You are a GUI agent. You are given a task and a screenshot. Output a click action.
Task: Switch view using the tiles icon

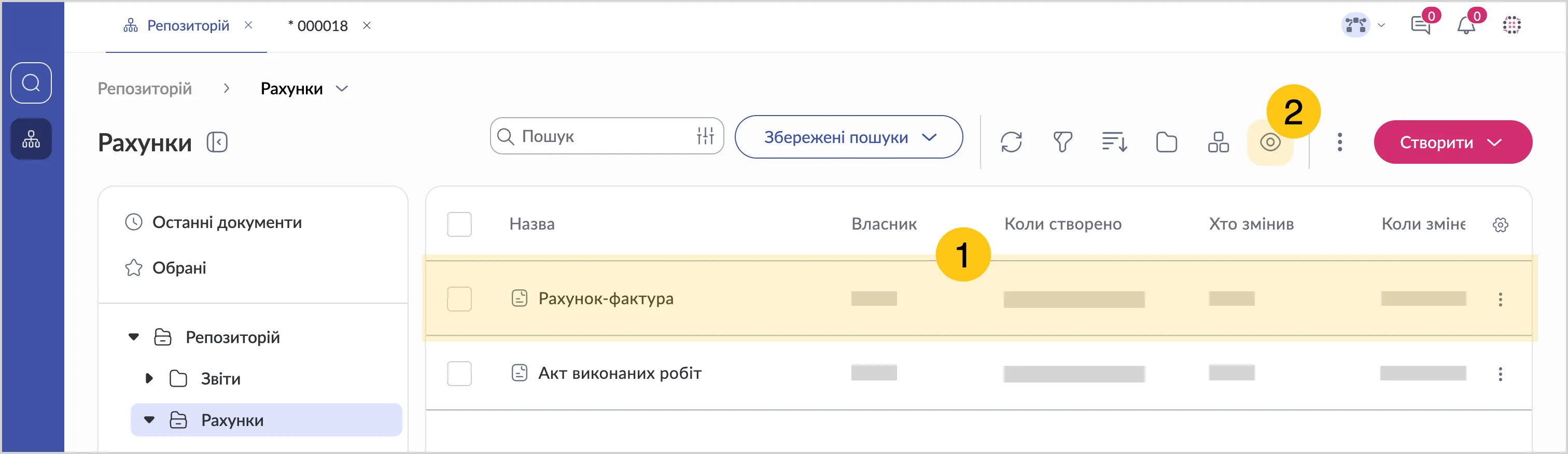(x=1218, y=143)
